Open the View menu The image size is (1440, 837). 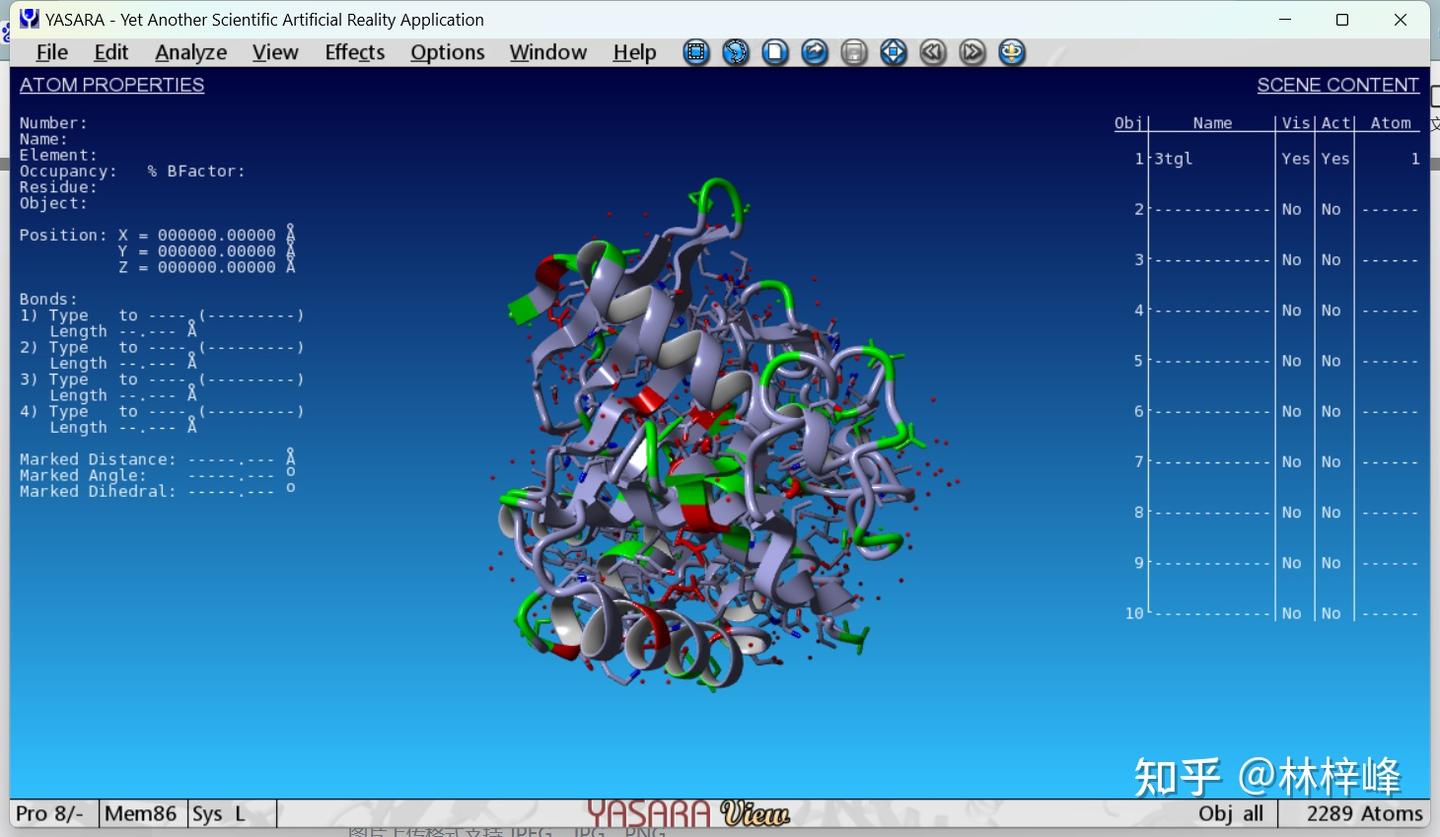coord(275,52)
